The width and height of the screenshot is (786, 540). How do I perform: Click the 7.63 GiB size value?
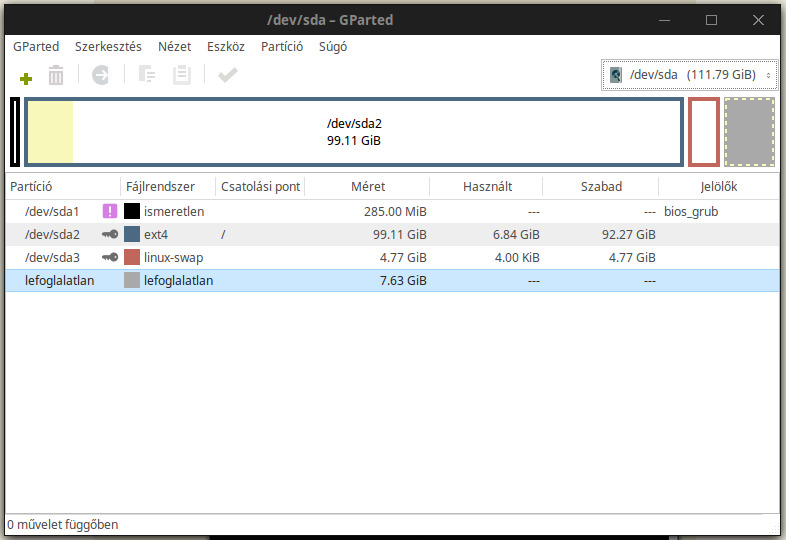tap(403, 280)
